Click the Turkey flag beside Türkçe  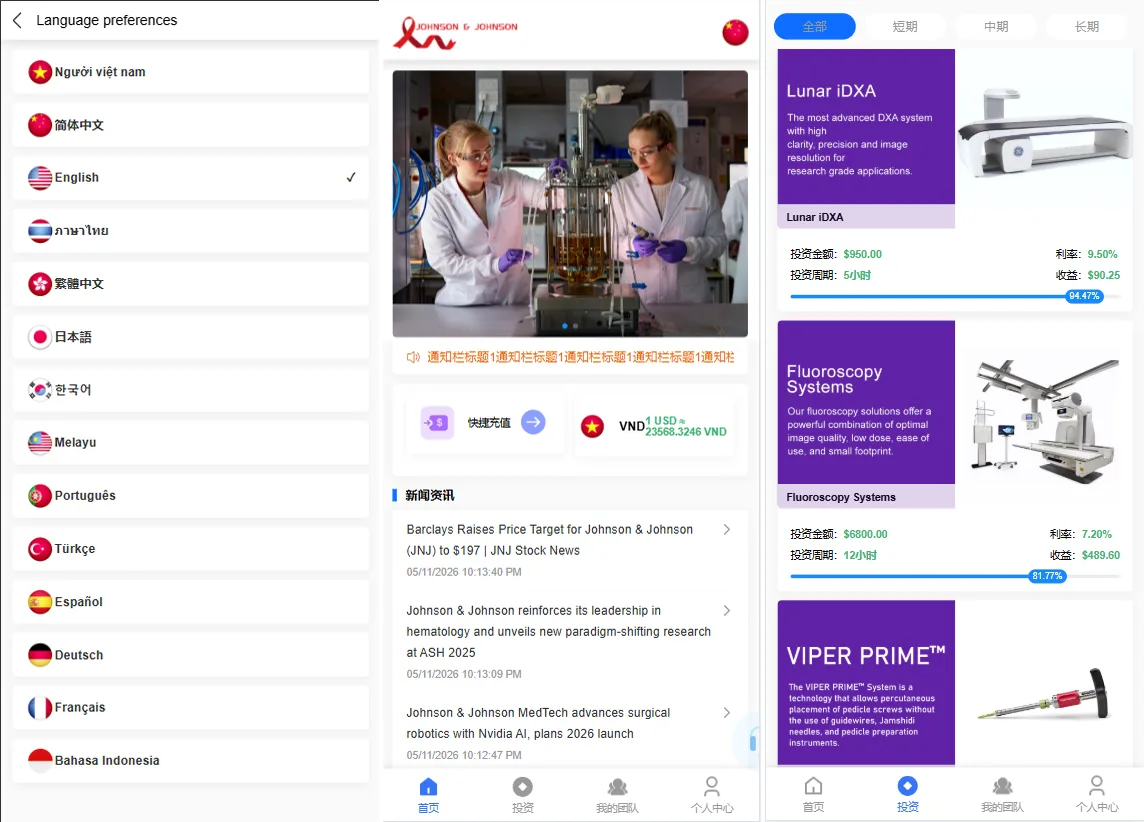pos(40,548)
